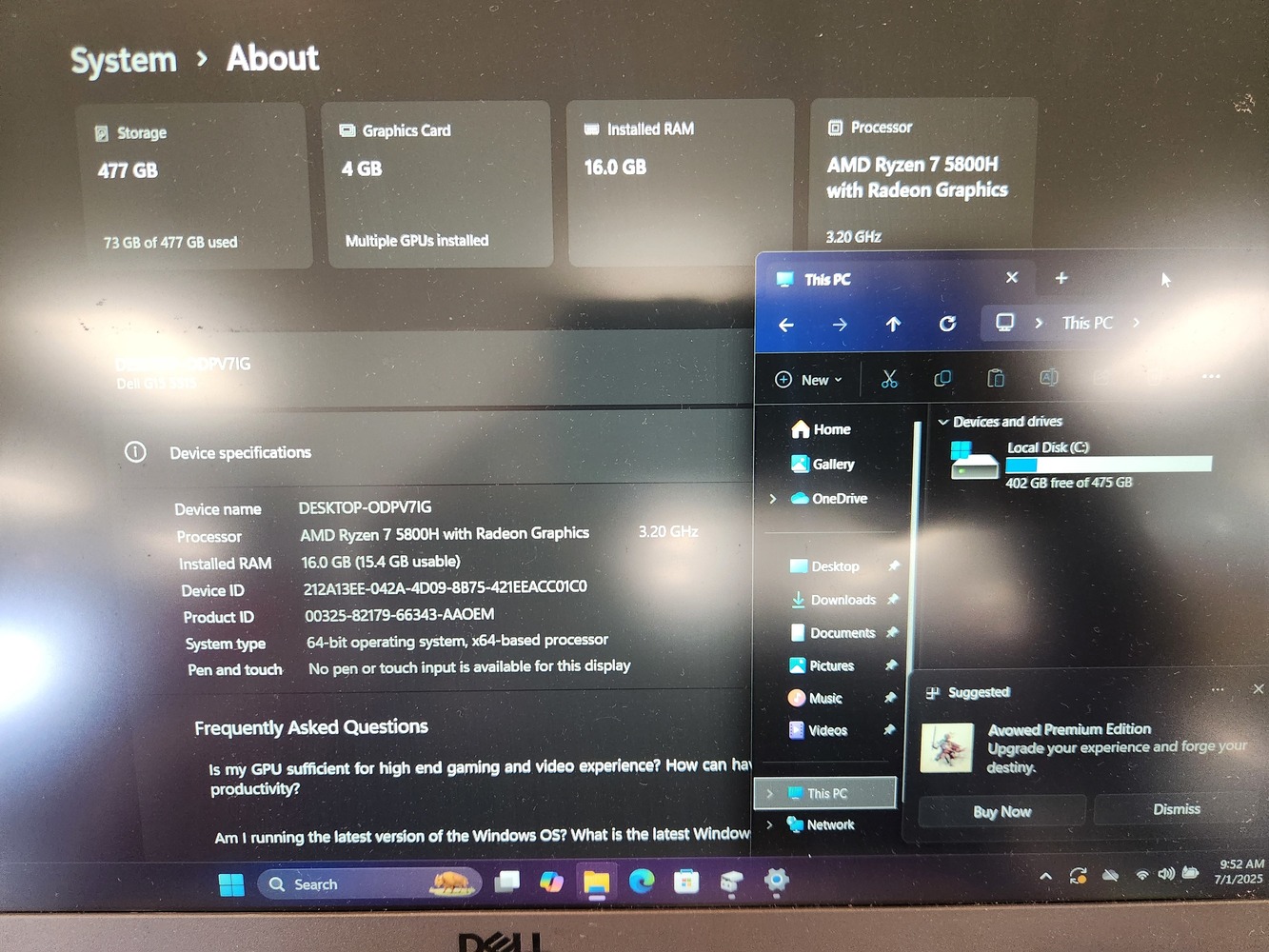Select OneDrive in the sidebar
This screenshot has width=1269, height=952.
click(x=829, y=498)
